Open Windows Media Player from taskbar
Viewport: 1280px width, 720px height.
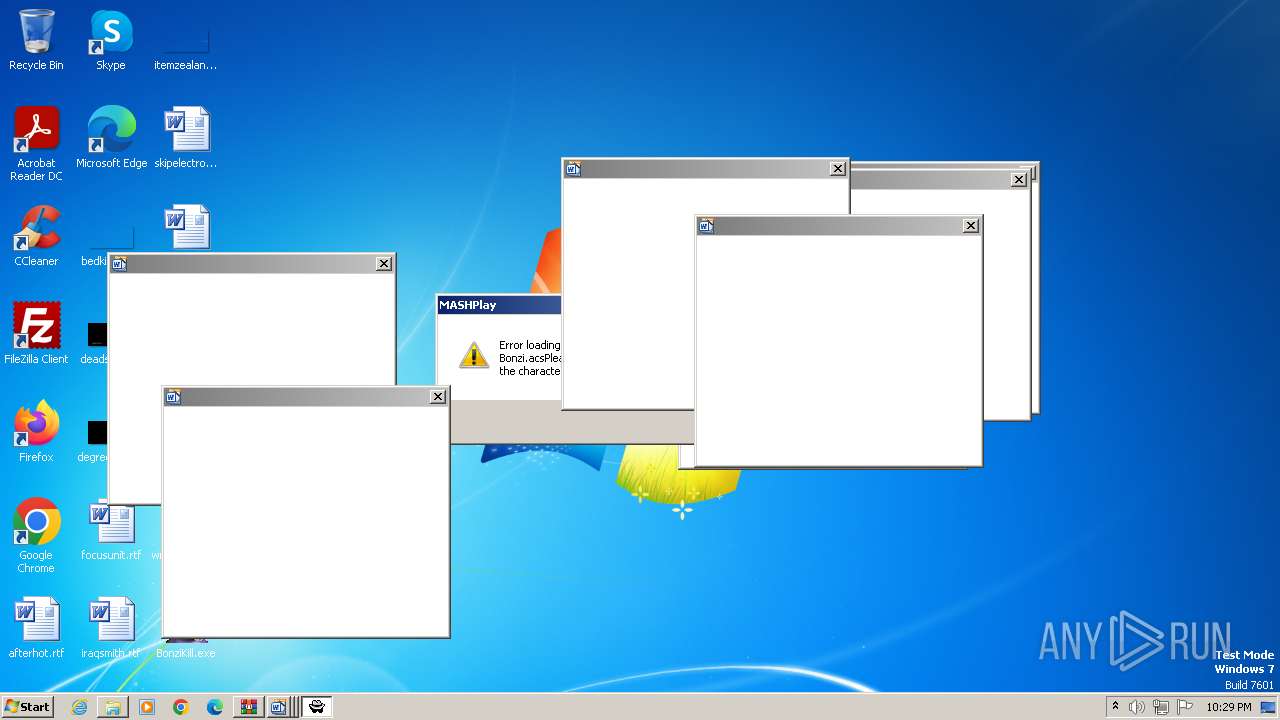coord(147,707)
